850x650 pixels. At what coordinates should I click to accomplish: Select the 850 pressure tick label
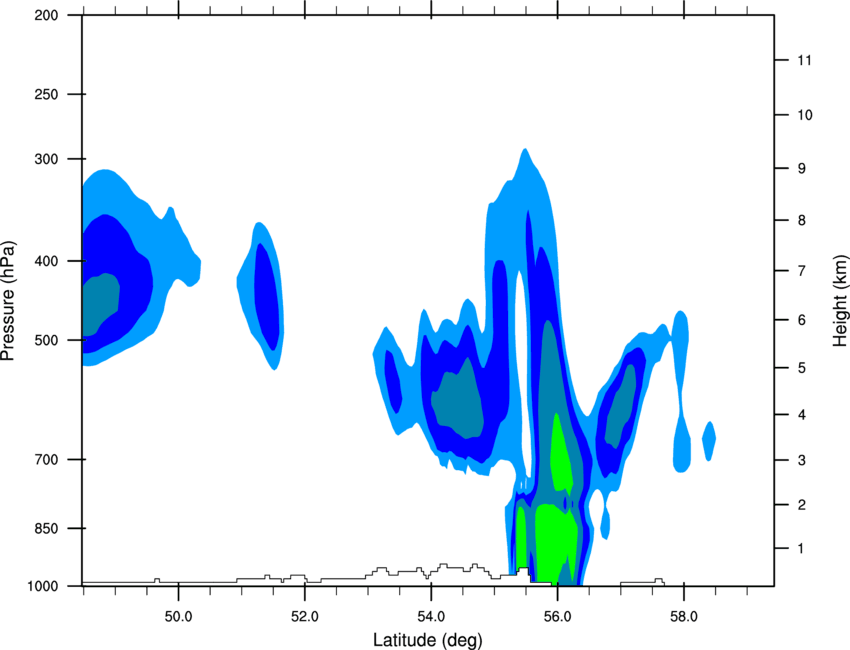46,529
